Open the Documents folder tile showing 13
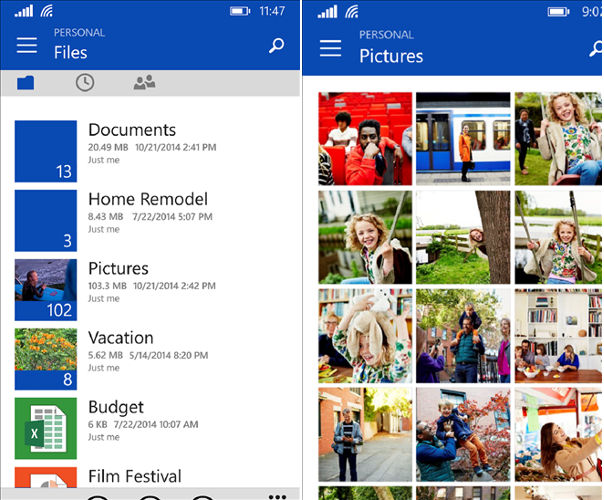Viewport: 604px width, 500px height. click(x=46, y=151)
